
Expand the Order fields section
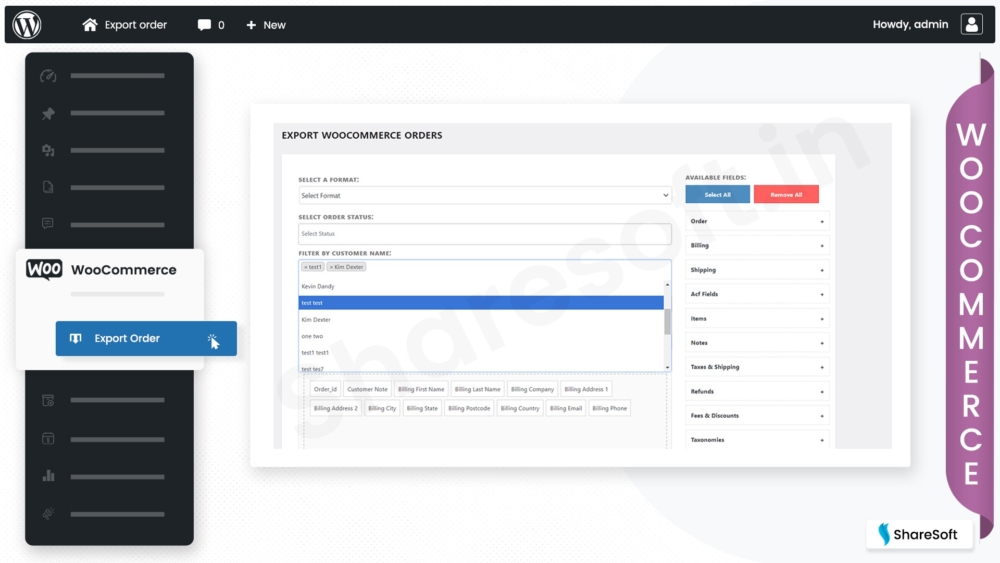tap(757, 221)
